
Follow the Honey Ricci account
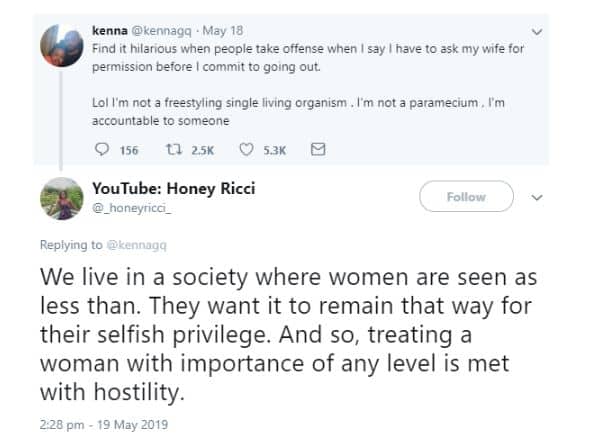[466, 197]
